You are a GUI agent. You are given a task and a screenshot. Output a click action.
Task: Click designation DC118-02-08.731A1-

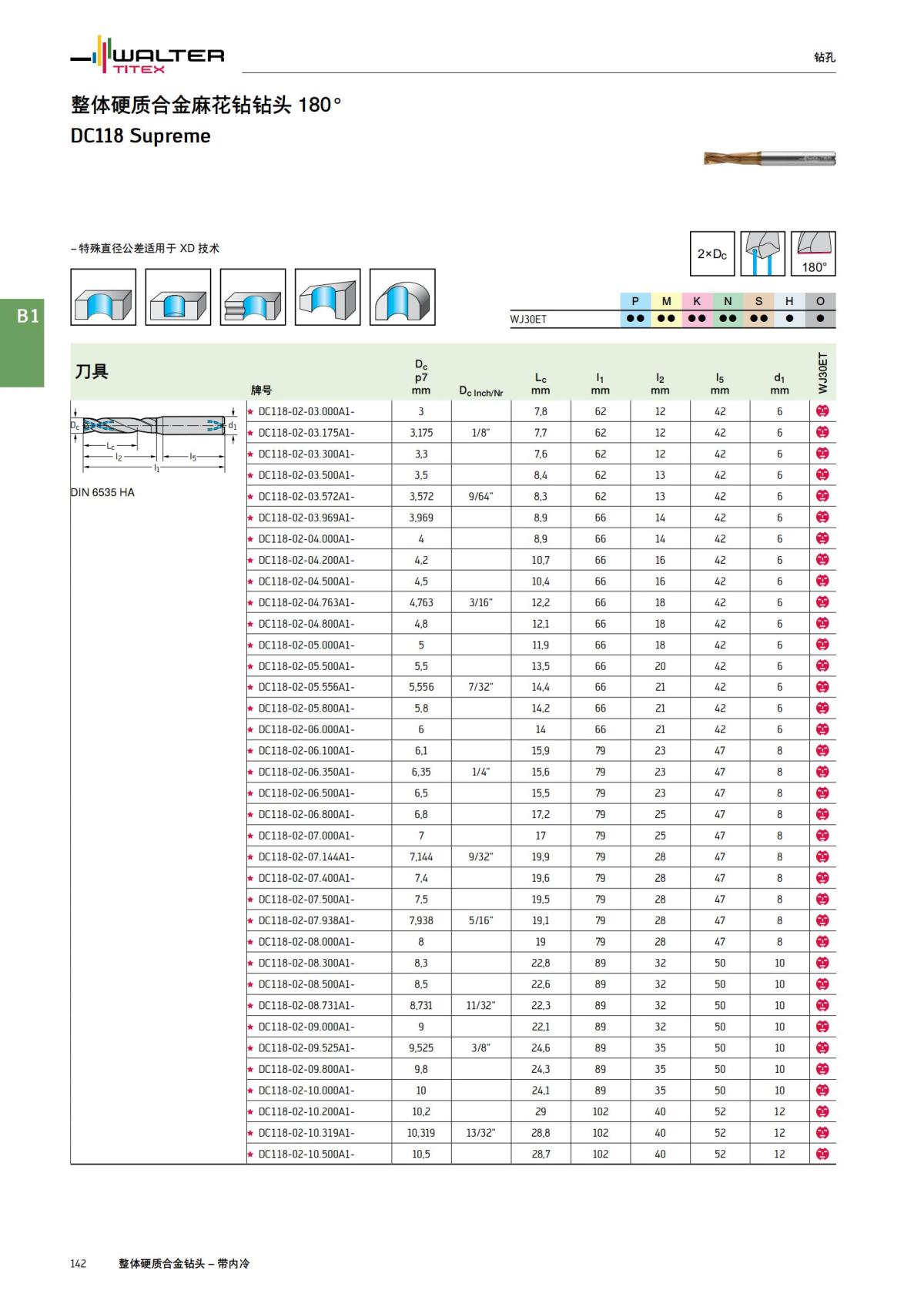click(x=306, y=1005)
